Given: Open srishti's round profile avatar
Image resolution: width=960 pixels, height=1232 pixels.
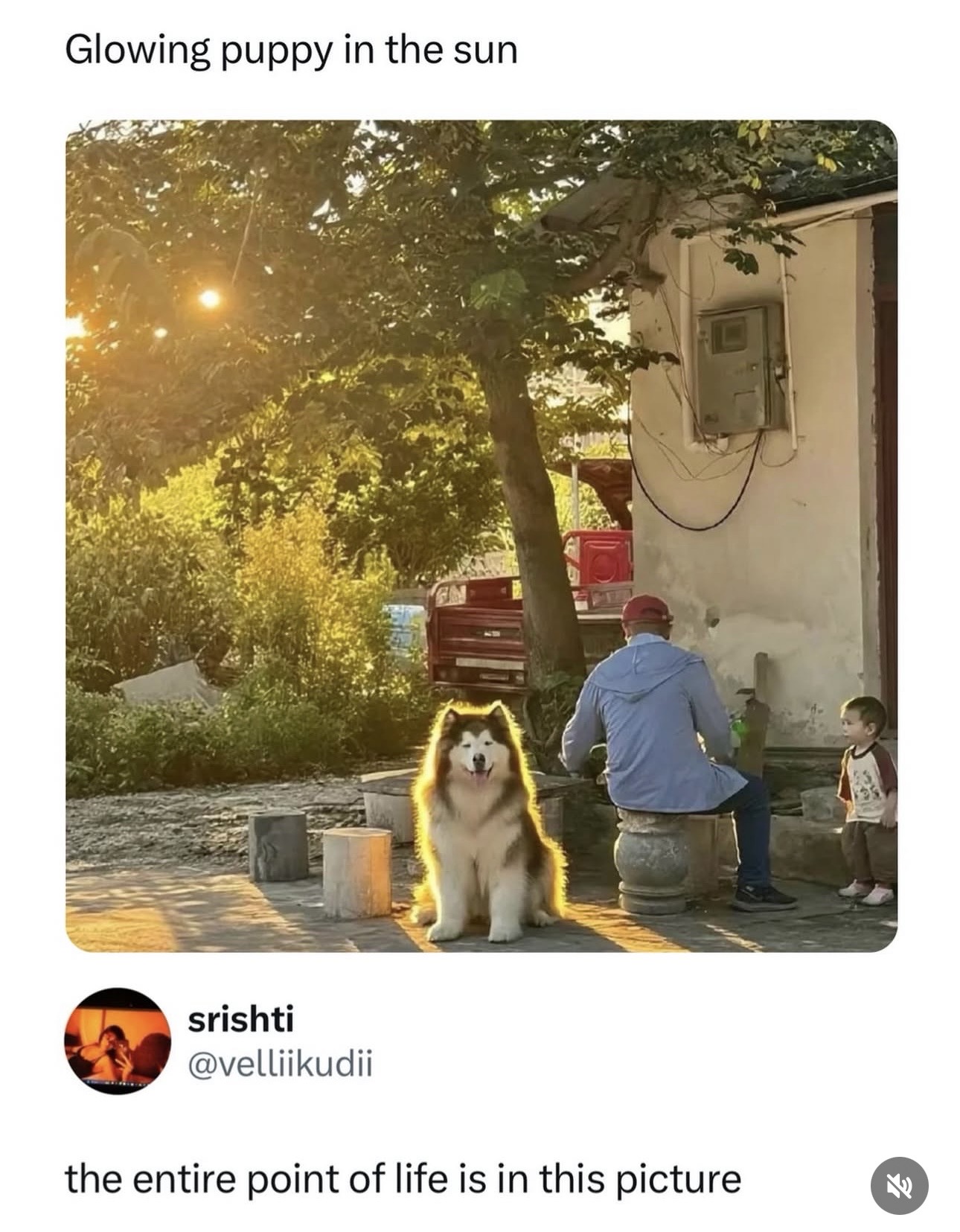Looking at the screenshot, I should point(118,1040).
